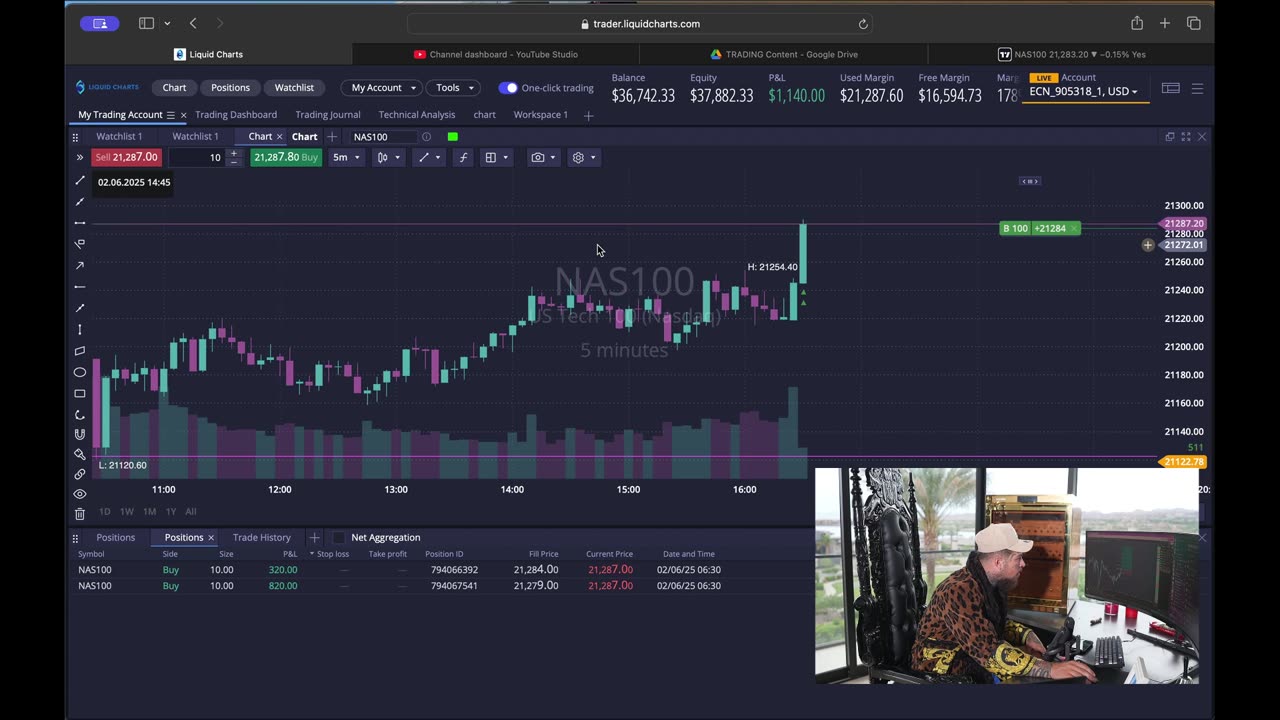Decrease order quantity with minus stepper
The image size is (1280, 720).
tap(234, 162)
